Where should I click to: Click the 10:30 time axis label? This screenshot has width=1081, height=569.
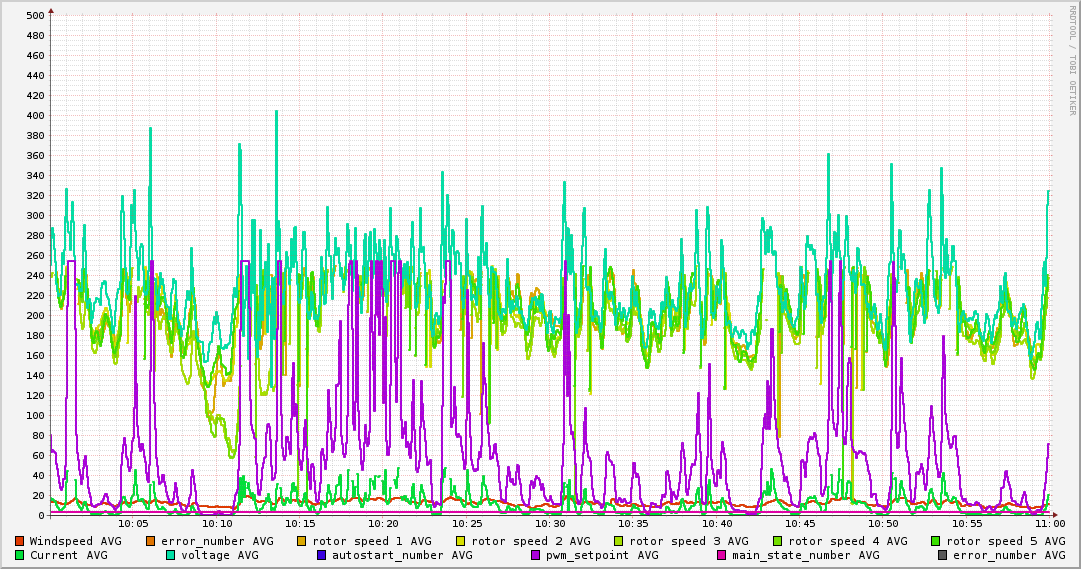tap(550, 524)
